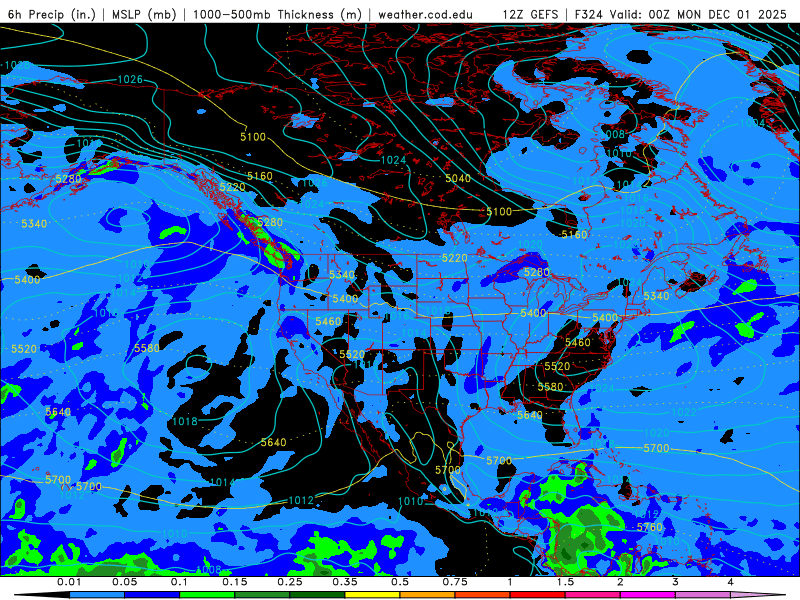Click the dark blue 0.05 legend swatch
800x600 pixels.
click(x=152, y=595)
